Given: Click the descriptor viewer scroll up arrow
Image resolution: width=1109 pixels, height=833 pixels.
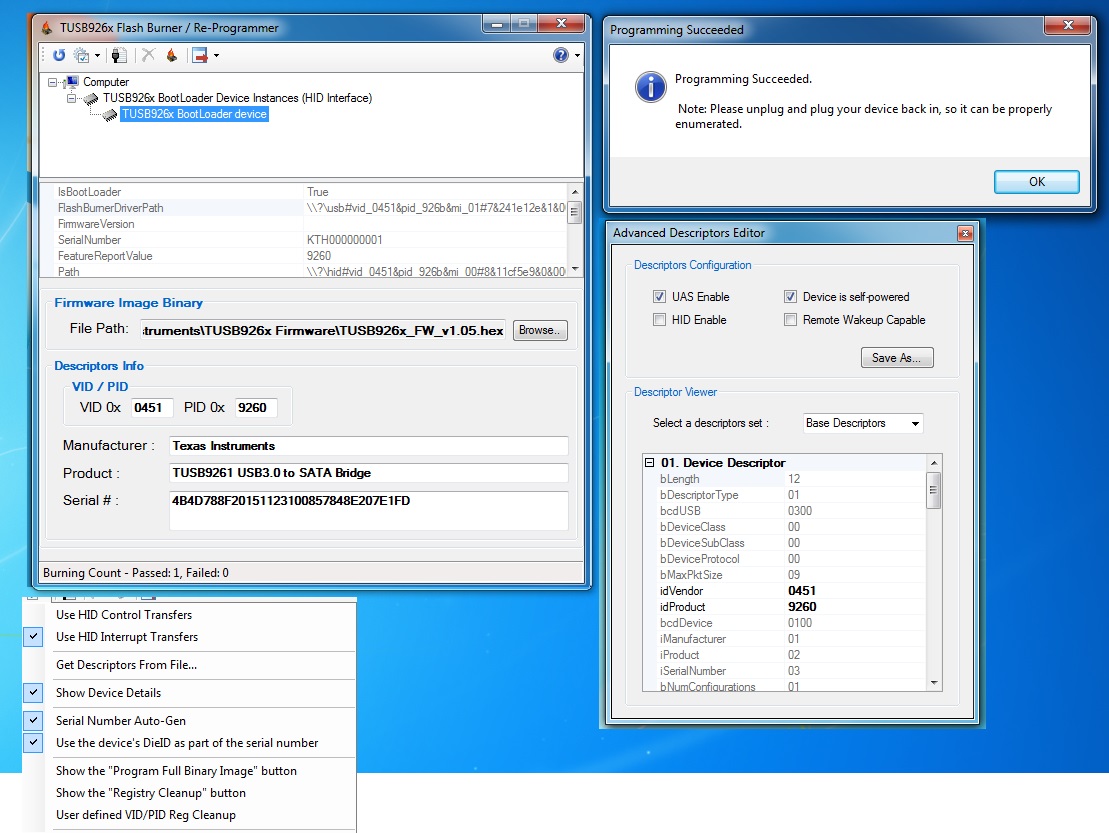Looking at the screenshot, I should (934, 462).
